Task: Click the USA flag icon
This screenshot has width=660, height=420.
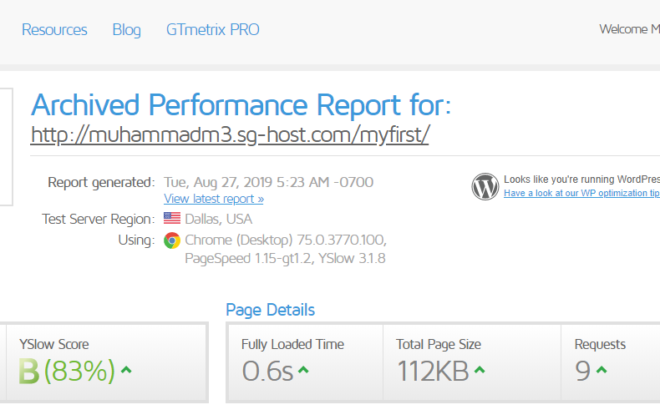Action: pyautogui.click(x=172, y=218)
